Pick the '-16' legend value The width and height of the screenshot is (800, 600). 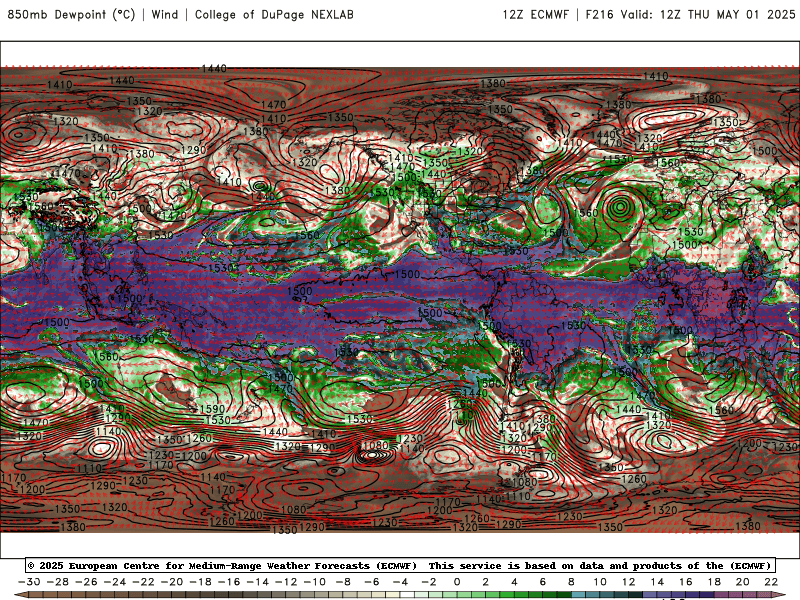click(x=229, y=582)
